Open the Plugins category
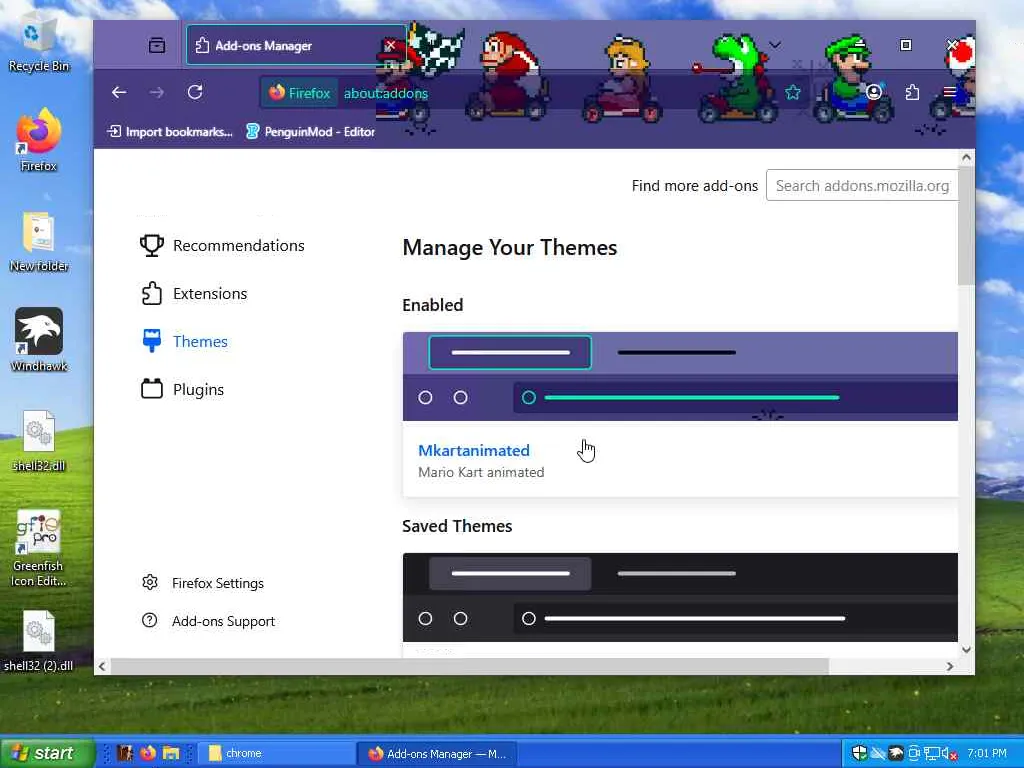 [x=183, y=390]
